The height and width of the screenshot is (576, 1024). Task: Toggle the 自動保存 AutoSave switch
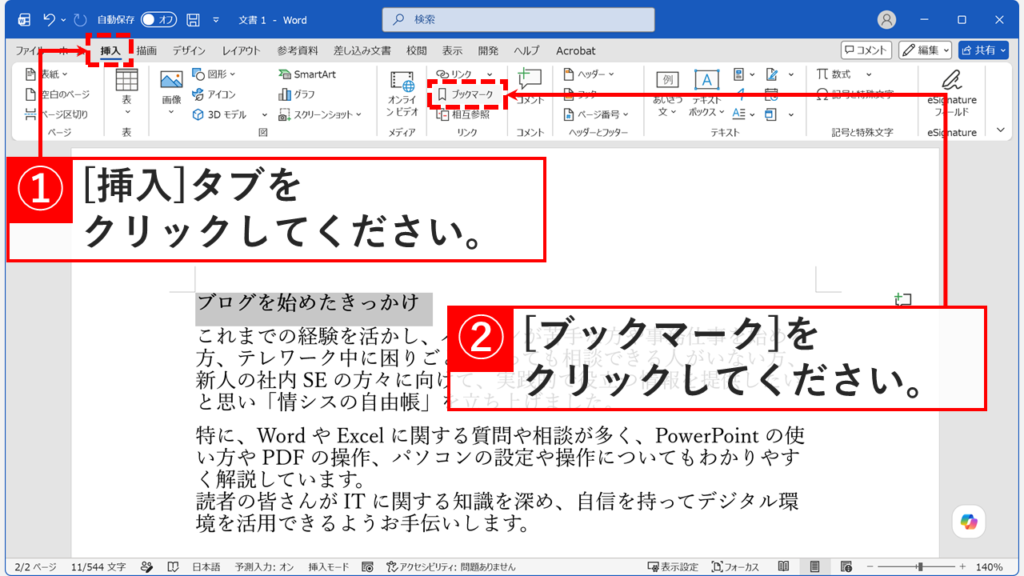(158, 20)
